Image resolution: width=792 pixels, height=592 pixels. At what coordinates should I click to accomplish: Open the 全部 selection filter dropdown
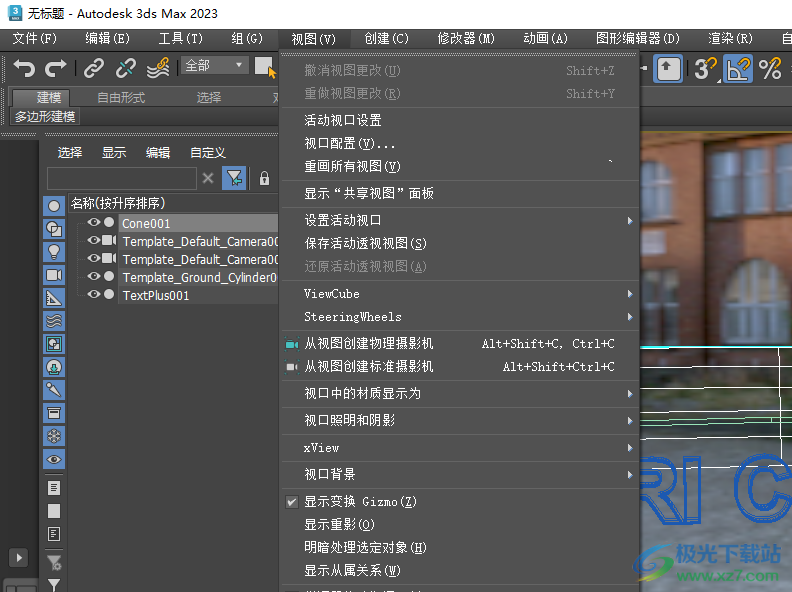(x=214, y=66)
